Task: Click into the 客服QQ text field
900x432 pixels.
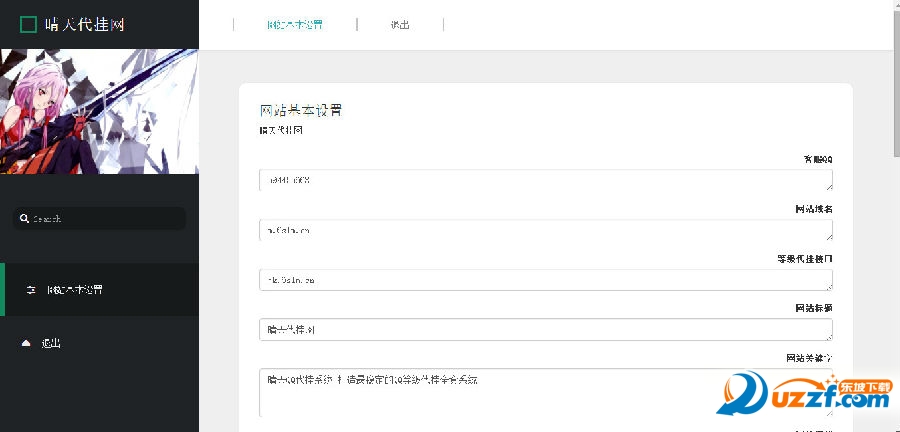Action: tap(546, 180)
